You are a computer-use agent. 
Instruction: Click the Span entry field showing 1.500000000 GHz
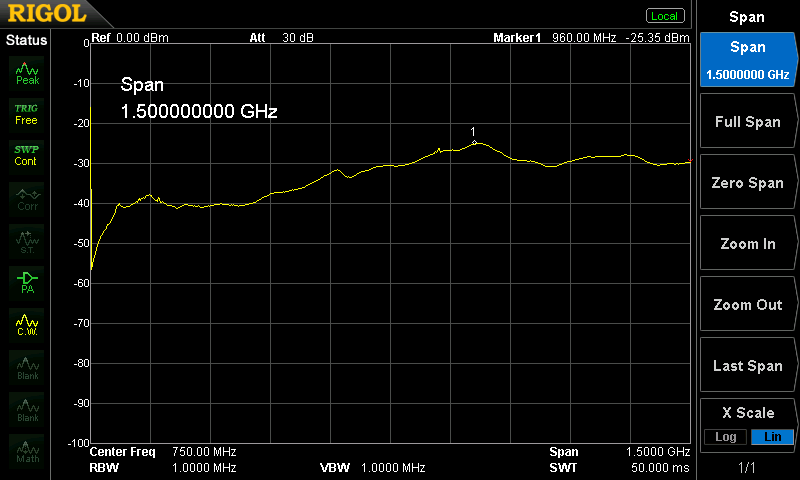[199, 112]
